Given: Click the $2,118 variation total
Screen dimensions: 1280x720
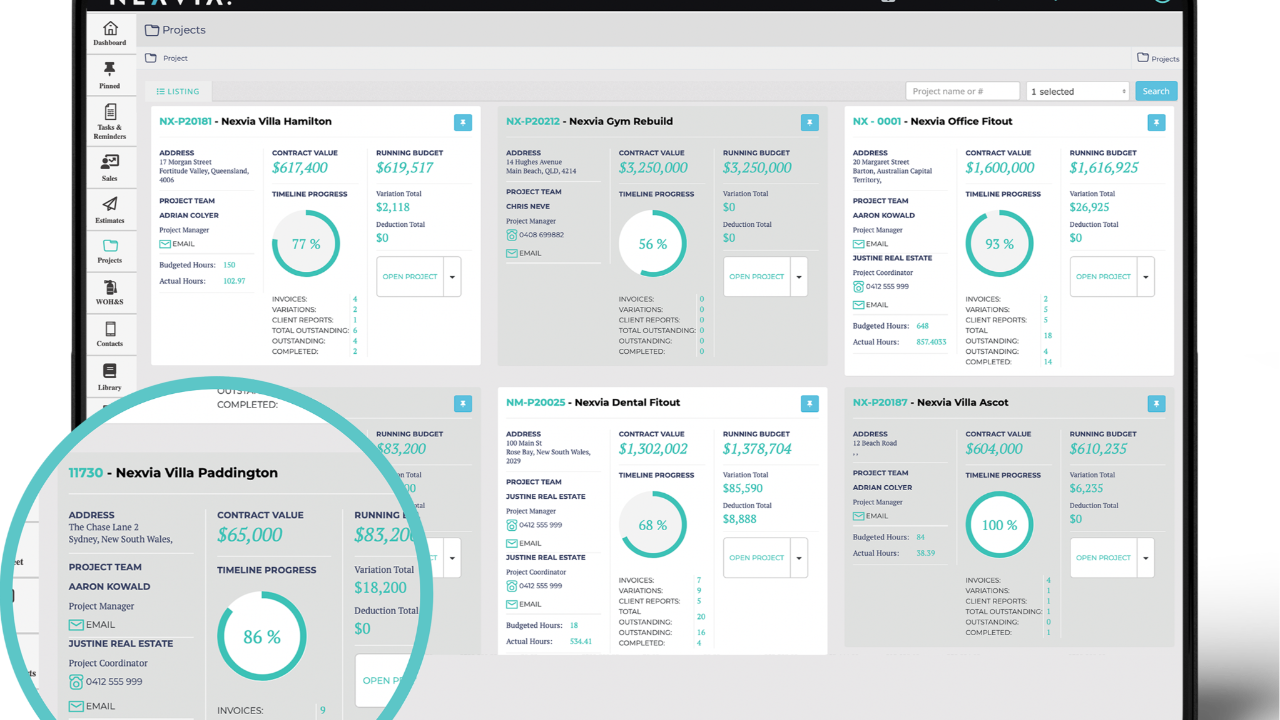Looking at the screenshot, I should click(x=393, y=208).
